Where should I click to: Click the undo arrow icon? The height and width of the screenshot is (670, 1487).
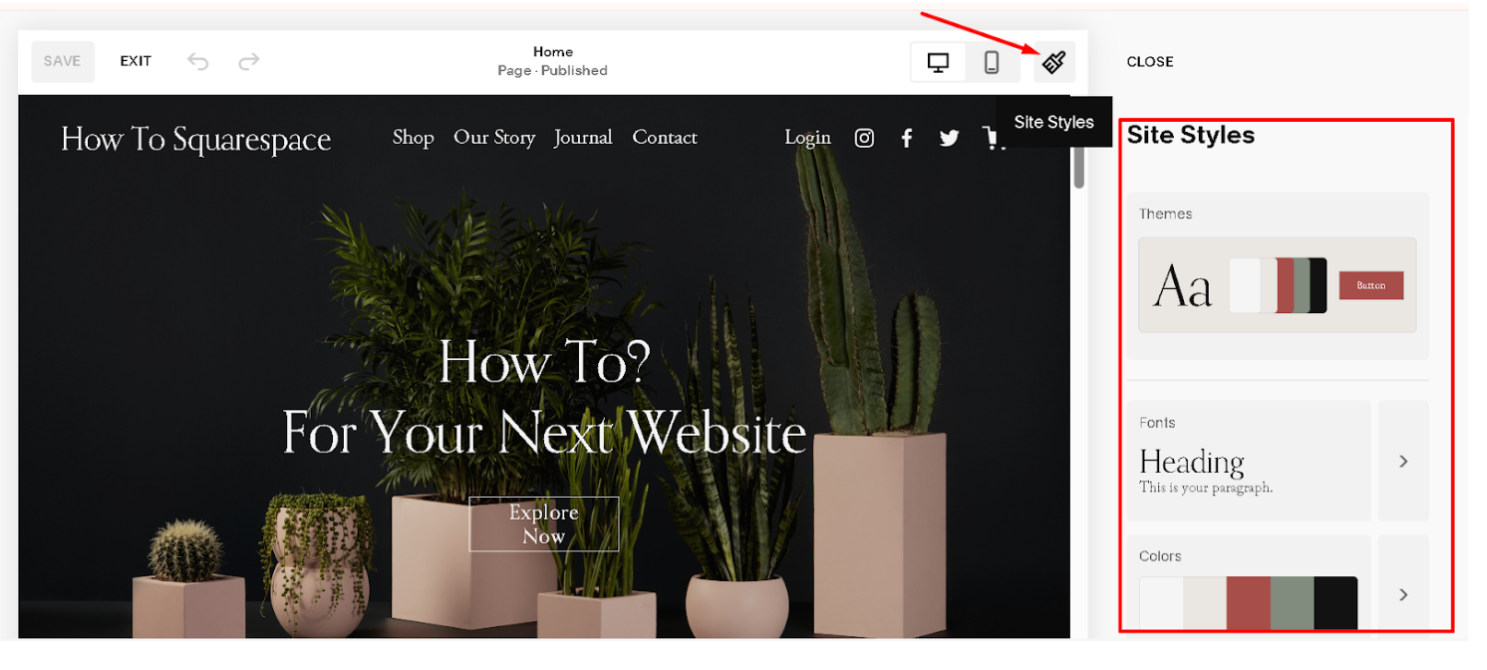[198, 62]
